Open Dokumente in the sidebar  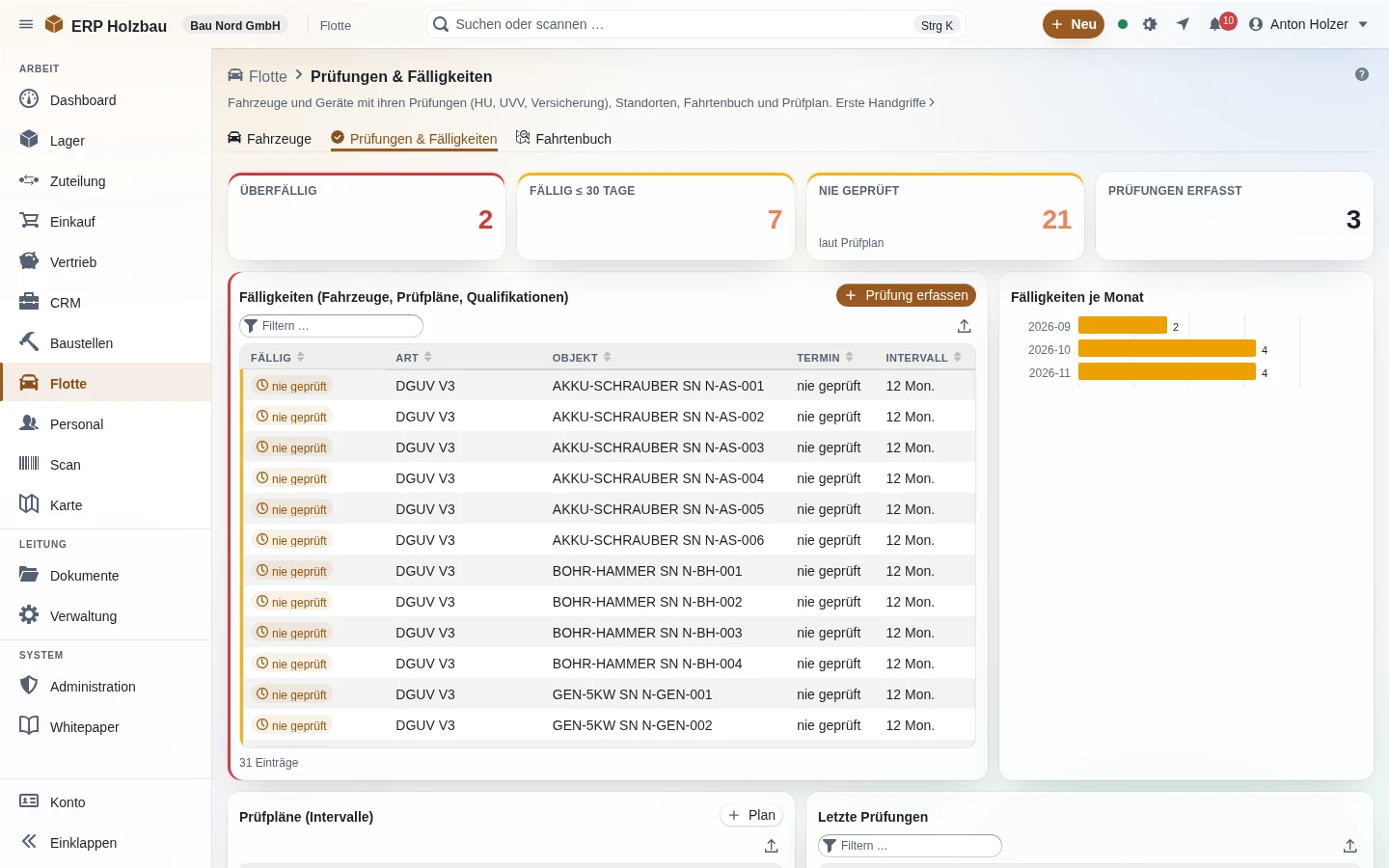(x=106, y=576)
